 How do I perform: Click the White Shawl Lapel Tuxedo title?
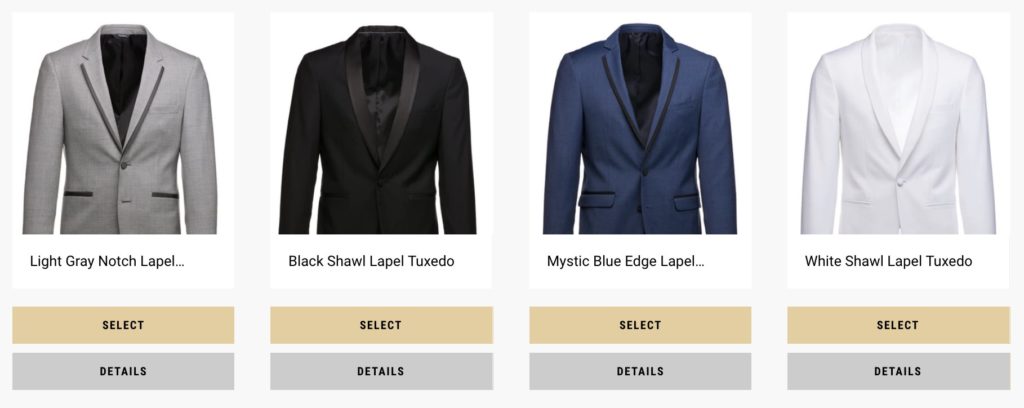(888, 262)
